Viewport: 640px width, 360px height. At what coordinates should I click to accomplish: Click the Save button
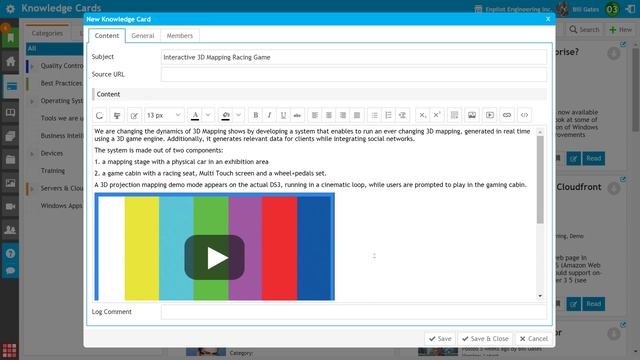pyautogui.click(x=440, y=339)
